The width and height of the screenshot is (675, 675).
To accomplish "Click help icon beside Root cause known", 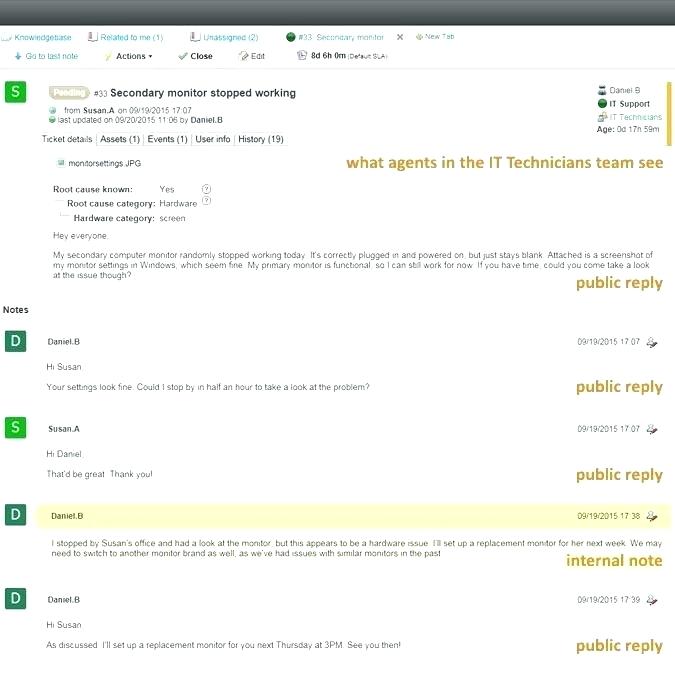I will (206, 188).
